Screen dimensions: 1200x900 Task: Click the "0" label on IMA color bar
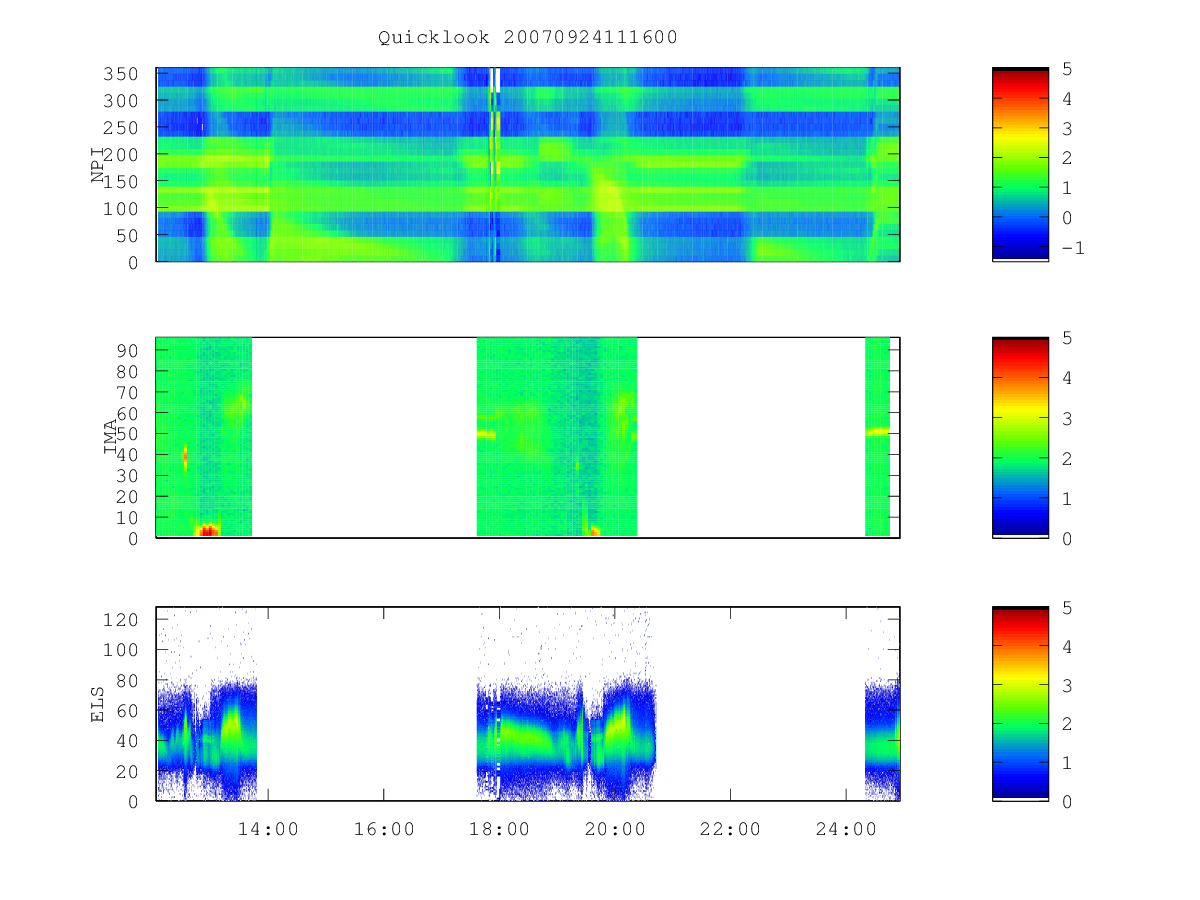[x=1067, y=538]
